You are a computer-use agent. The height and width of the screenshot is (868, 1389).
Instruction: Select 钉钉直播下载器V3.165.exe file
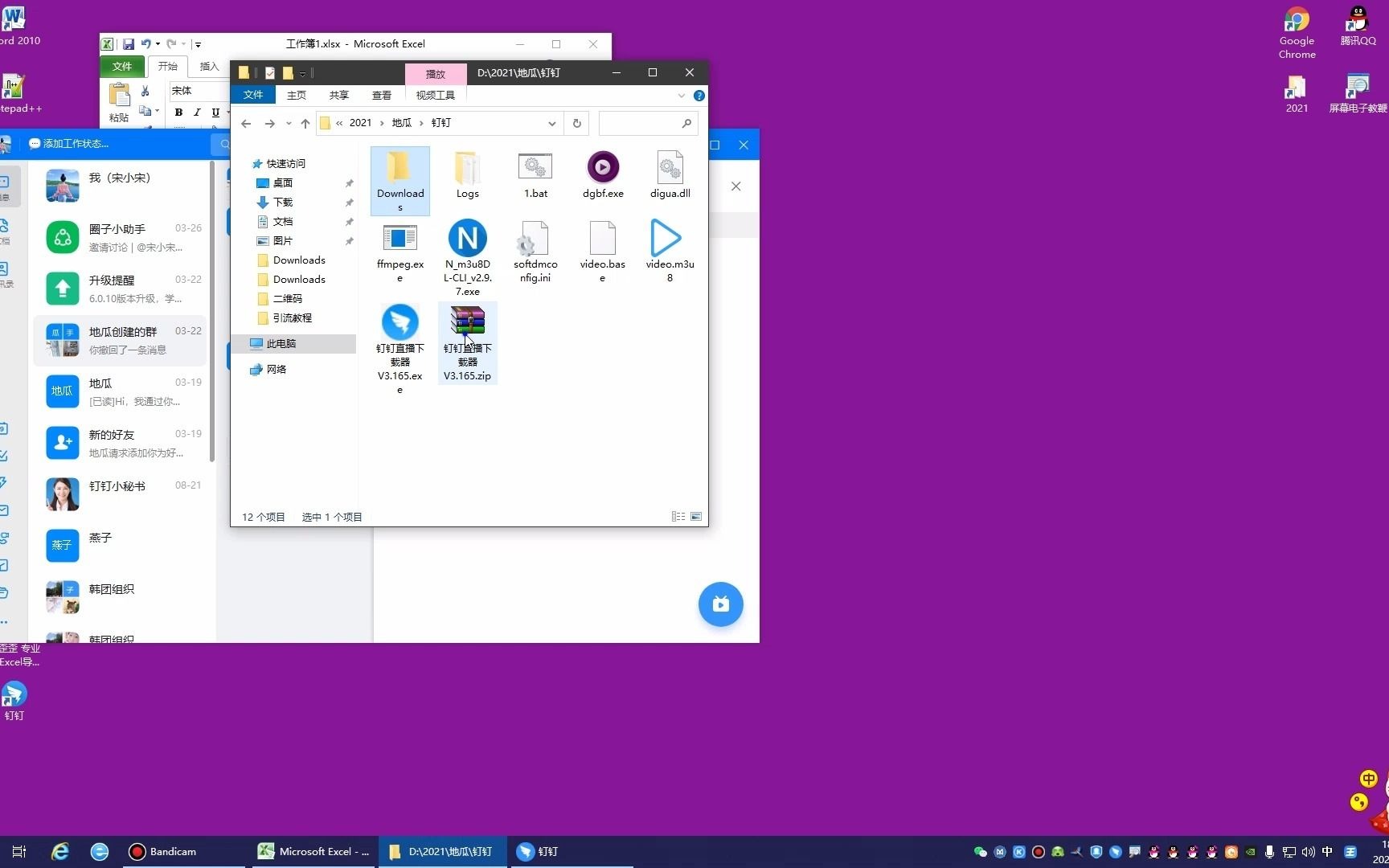(x=399, y=350)
